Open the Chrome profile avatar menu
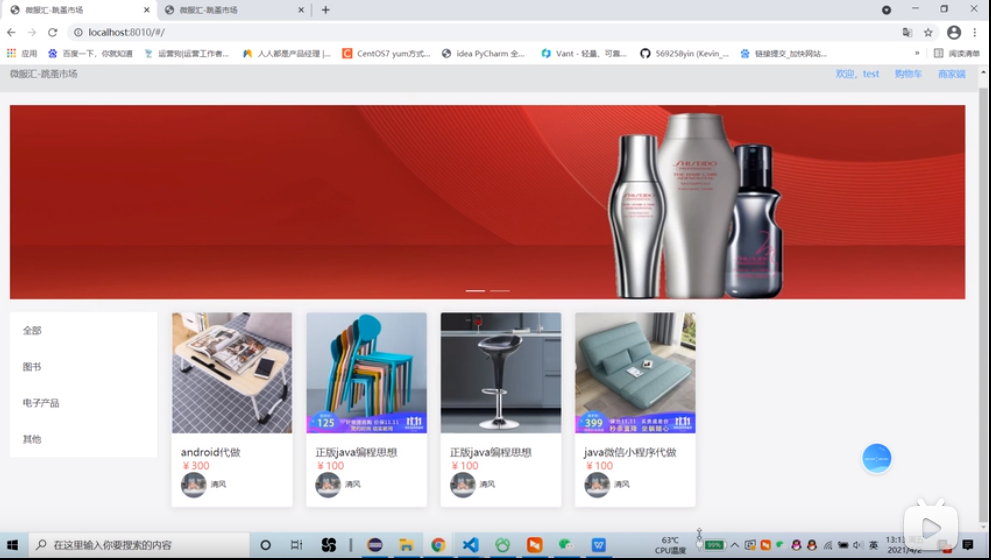Screen dimensions: 991x560 tap(954, 32)
